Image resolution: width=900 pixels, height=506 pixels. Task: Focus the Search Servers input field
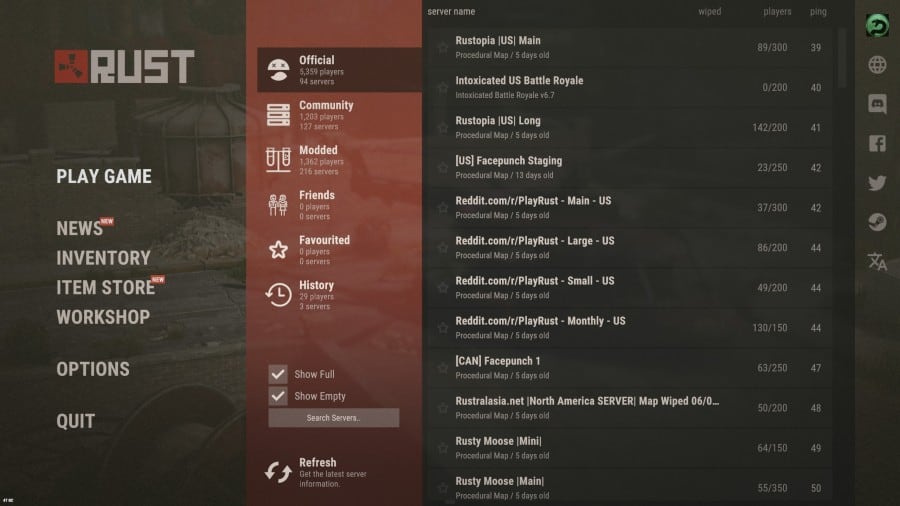(x=333, y=418)
